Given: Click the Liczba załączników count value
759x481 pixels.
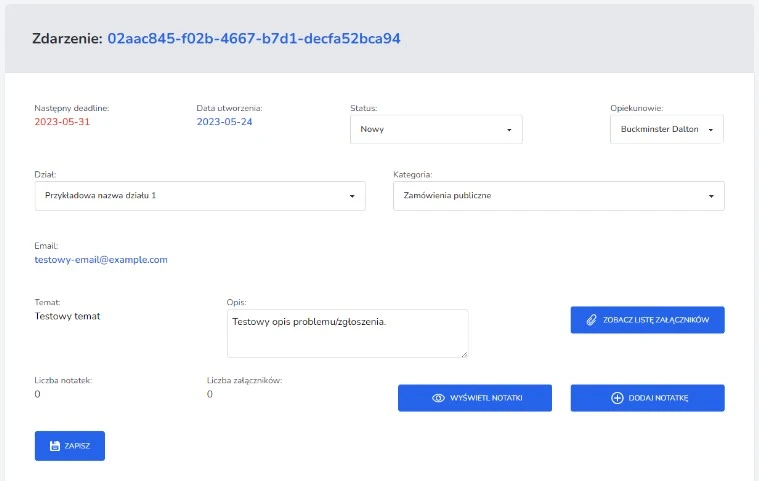Looking at the screenshot, I should pos(210,394).
